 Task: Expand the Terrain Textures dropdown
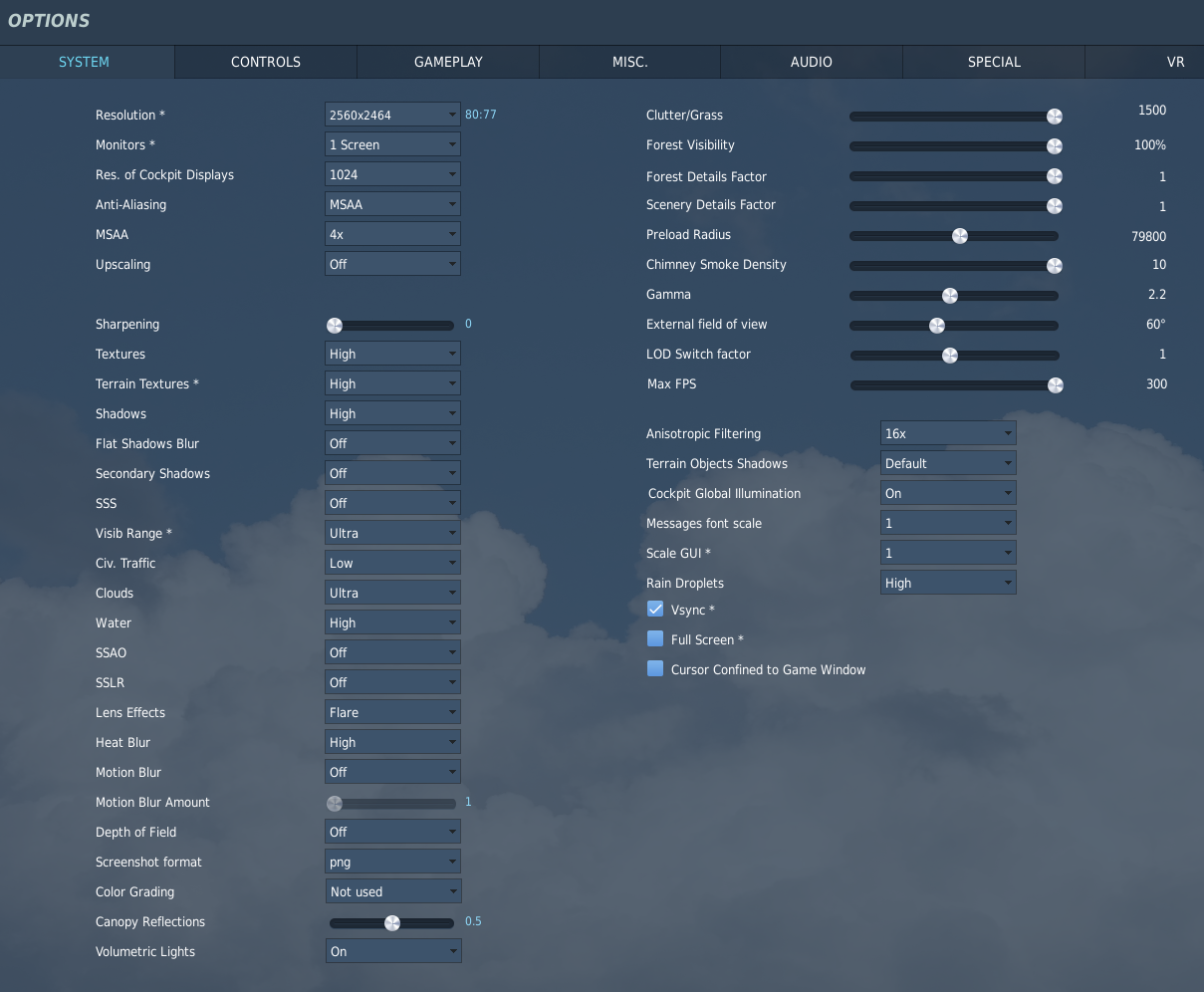(x=392, y=383)
